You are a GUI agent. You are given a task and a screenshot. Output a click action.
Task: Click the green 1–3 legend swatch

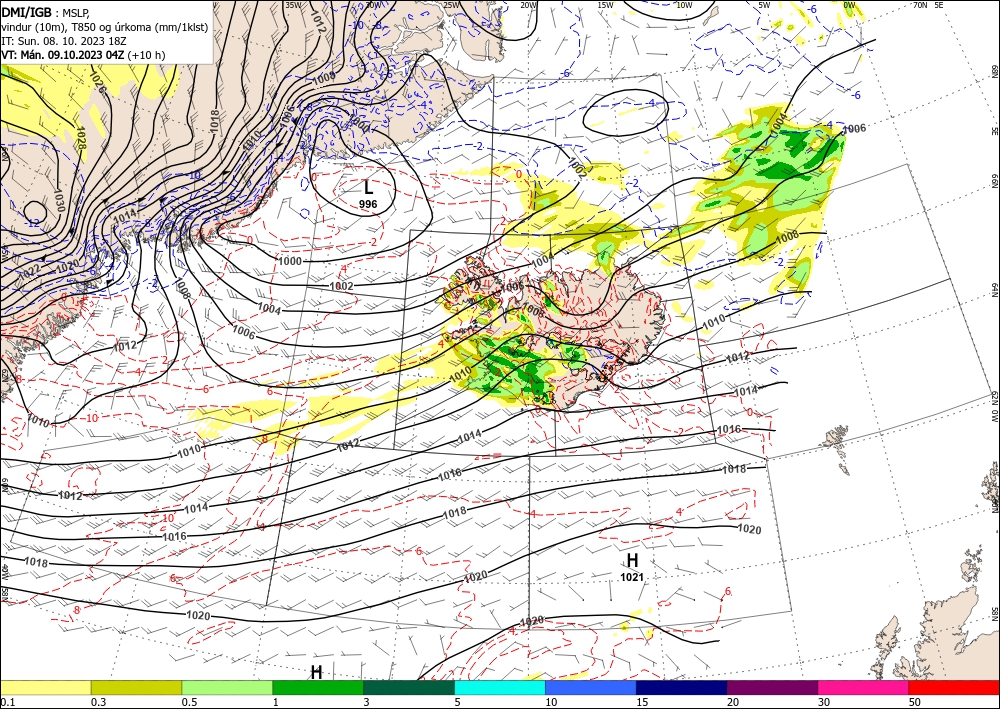coord(318,687)
